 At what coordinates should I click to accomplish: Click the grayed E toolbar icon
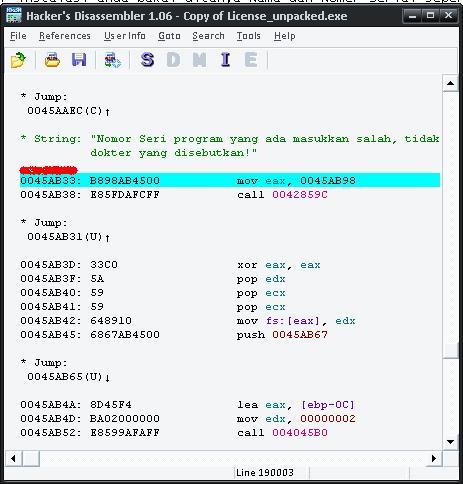pos(251,60)
